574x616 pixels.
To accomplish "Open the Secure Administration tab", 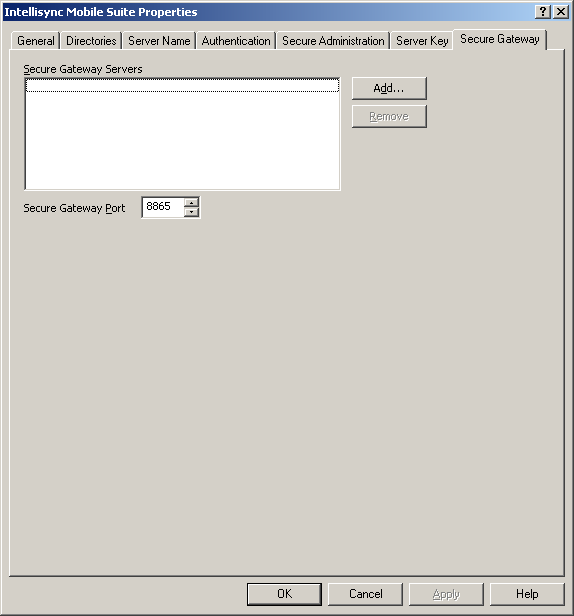I will 333,41.
